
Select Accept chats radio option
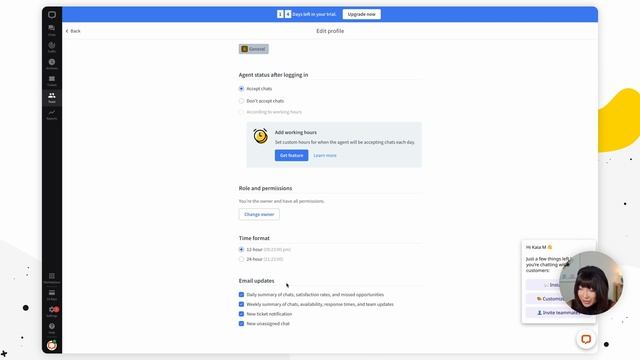pos(241,89)
